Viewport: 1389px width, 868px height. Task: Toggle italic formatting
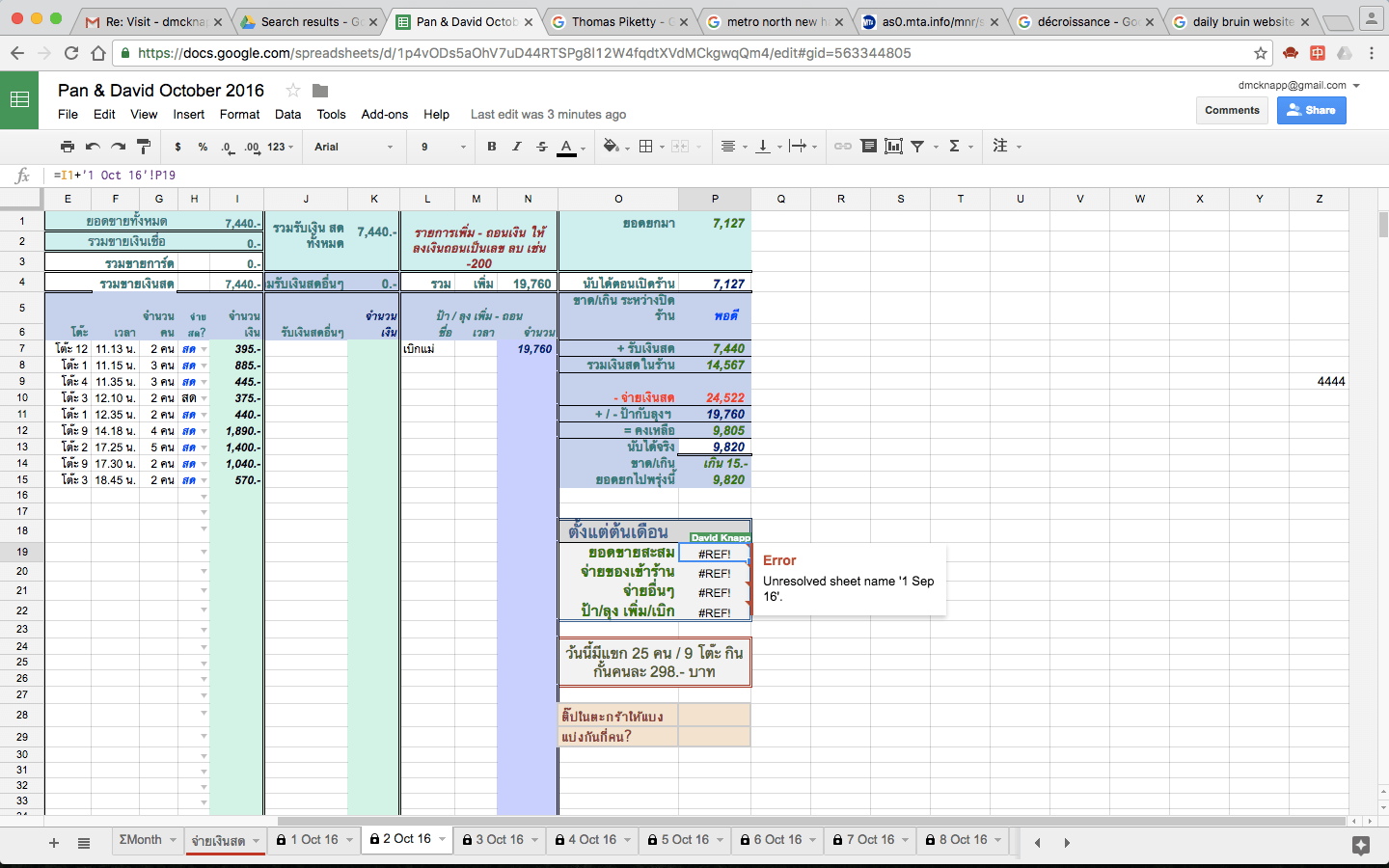click(x=516, y=147)
